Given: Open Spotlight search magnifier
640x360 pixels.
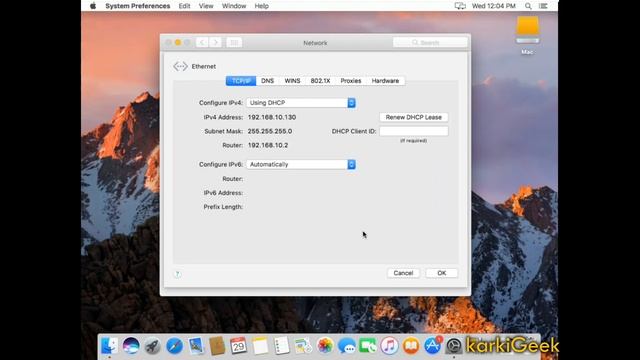Looking at the screenshot, I should pyautogui.click(x=528, y=6).
